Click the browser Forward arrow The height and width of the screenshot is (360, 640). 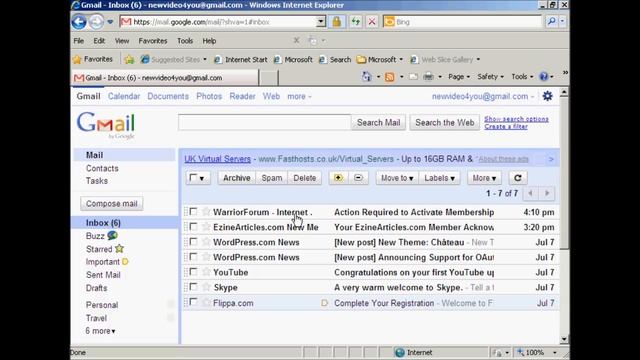(x=96, y=22)
